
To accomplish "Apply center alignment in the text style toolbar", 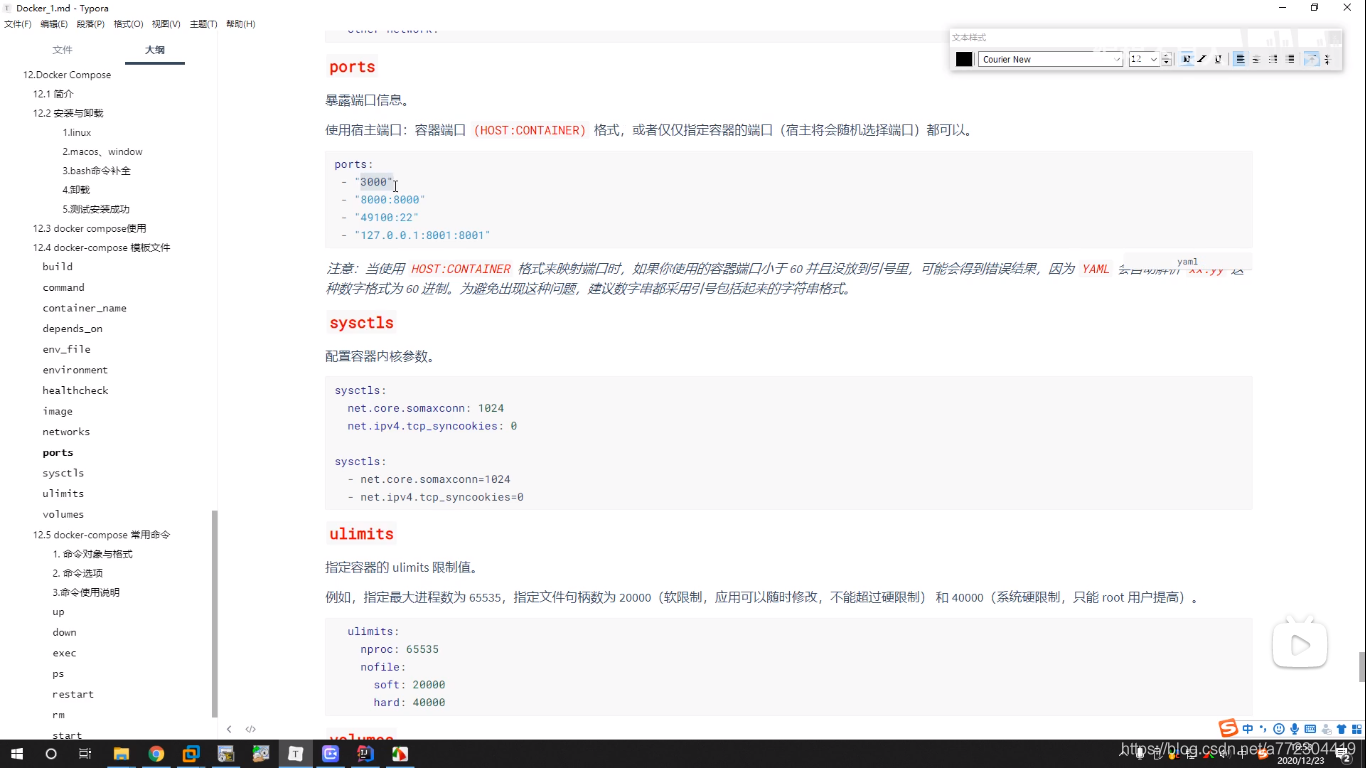I will coord(1256,59).
